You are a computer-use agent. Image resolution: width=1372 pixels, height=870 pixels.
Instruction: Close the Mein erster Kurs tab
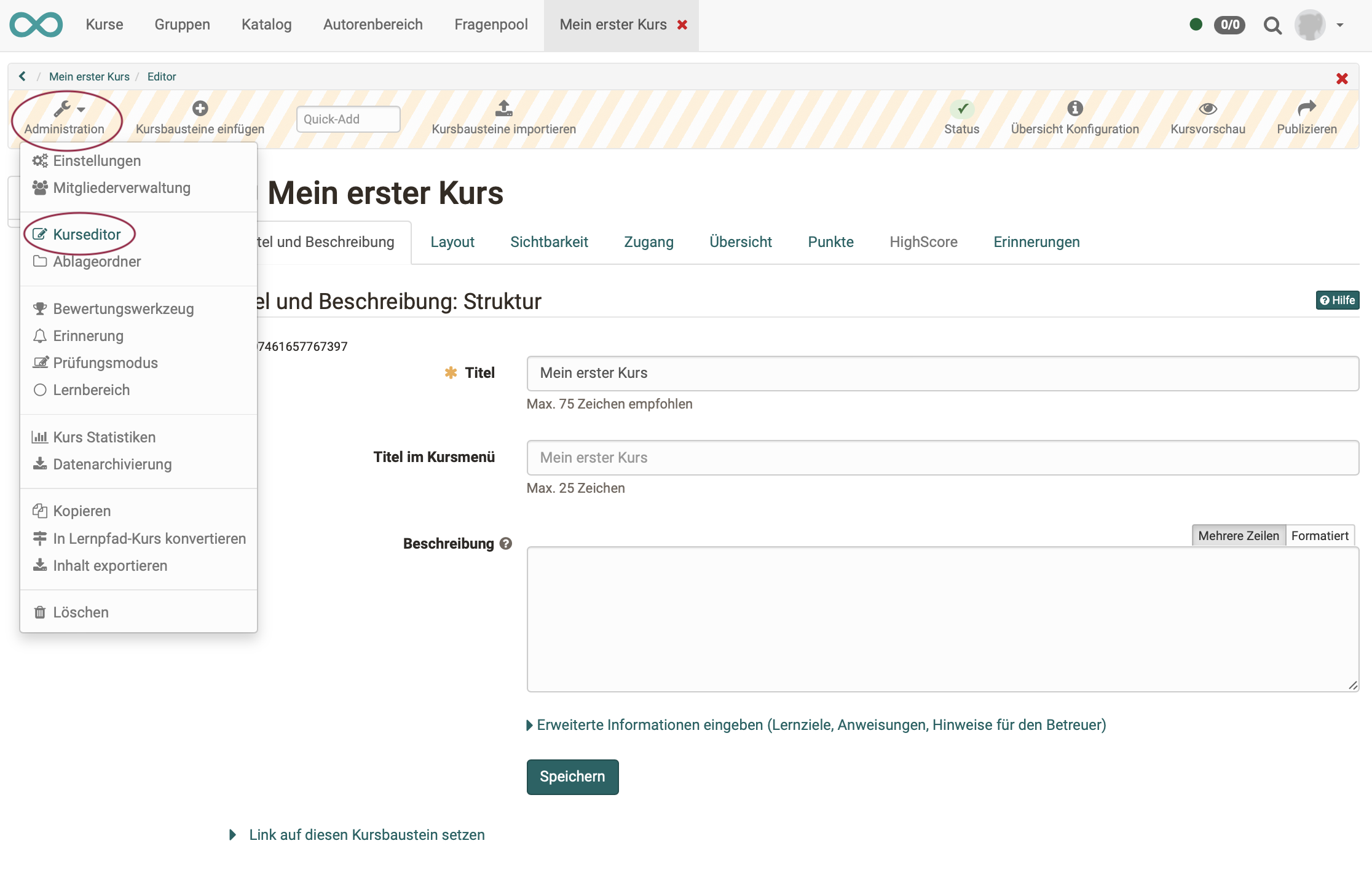[682, 25]
